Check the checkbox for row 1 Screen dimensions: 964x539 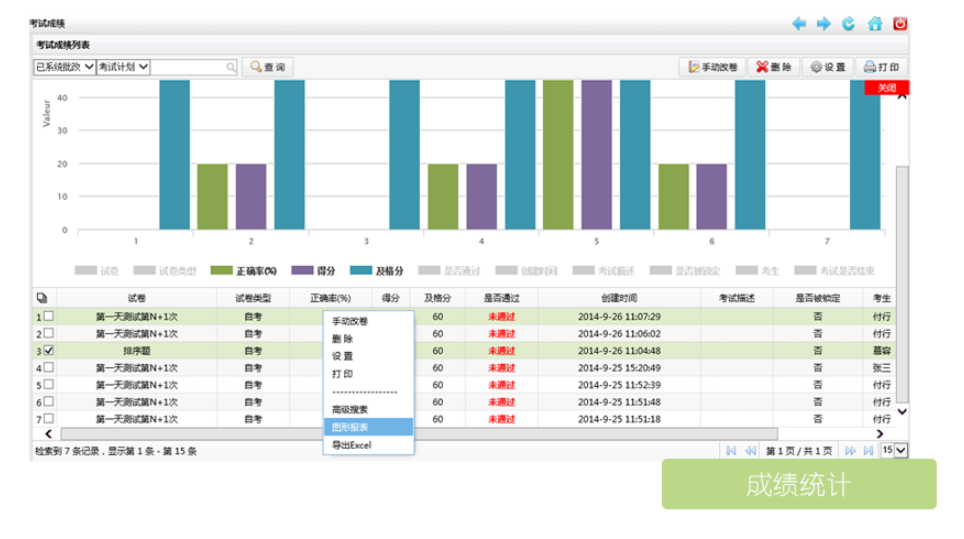[49, 317]
